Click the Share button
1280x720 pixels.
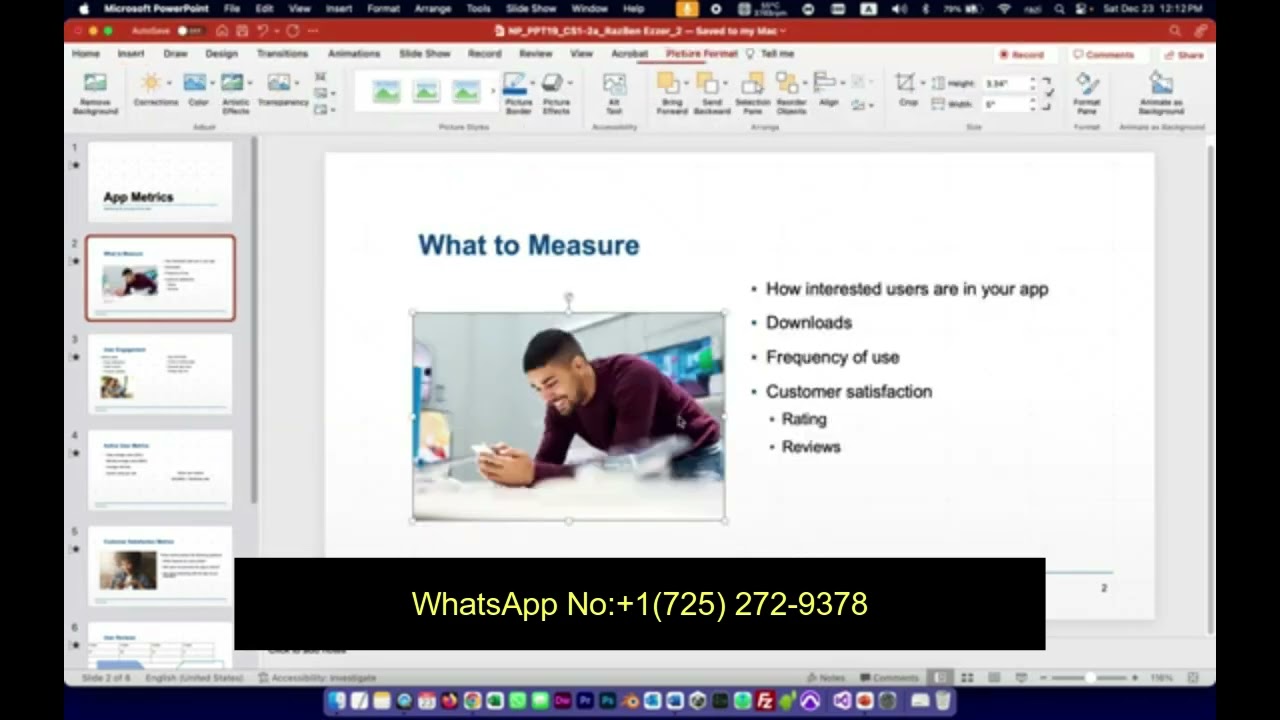[1183, 55]
